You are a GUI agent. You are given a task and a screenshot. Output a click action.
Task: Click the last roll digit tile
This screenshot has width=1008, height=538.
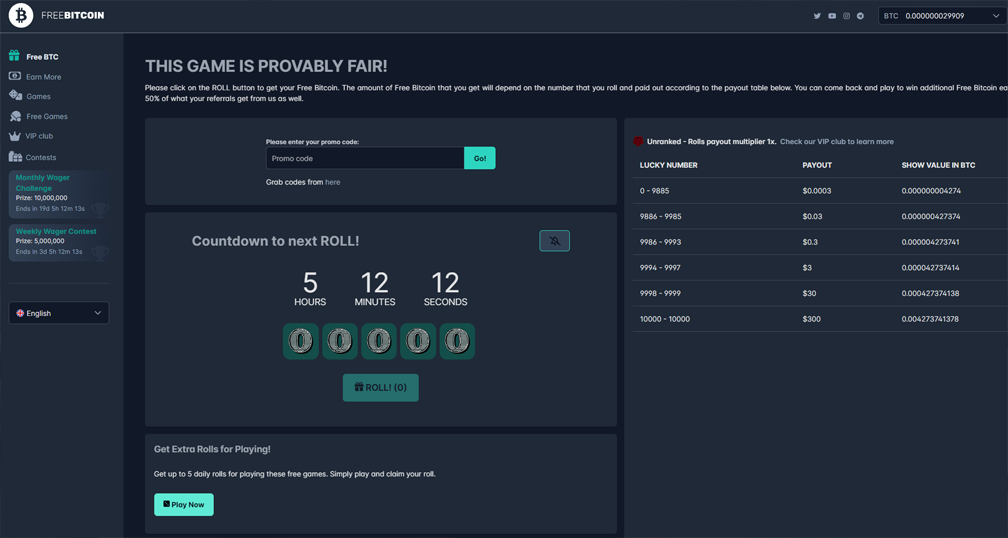point(457,341)
